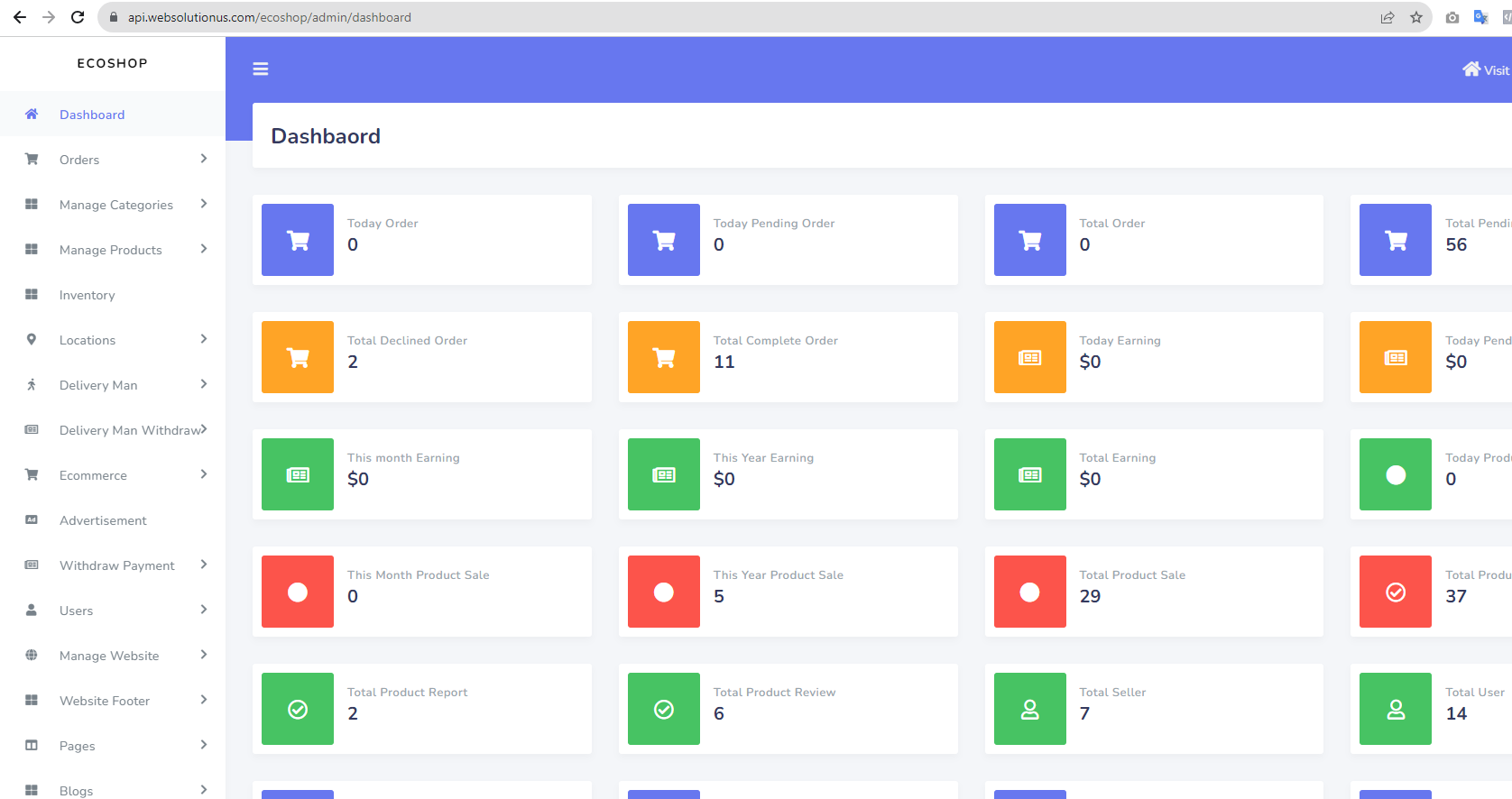Click the This Year Product Sale value 5
1512x799 pixels.
pos(719,596)
